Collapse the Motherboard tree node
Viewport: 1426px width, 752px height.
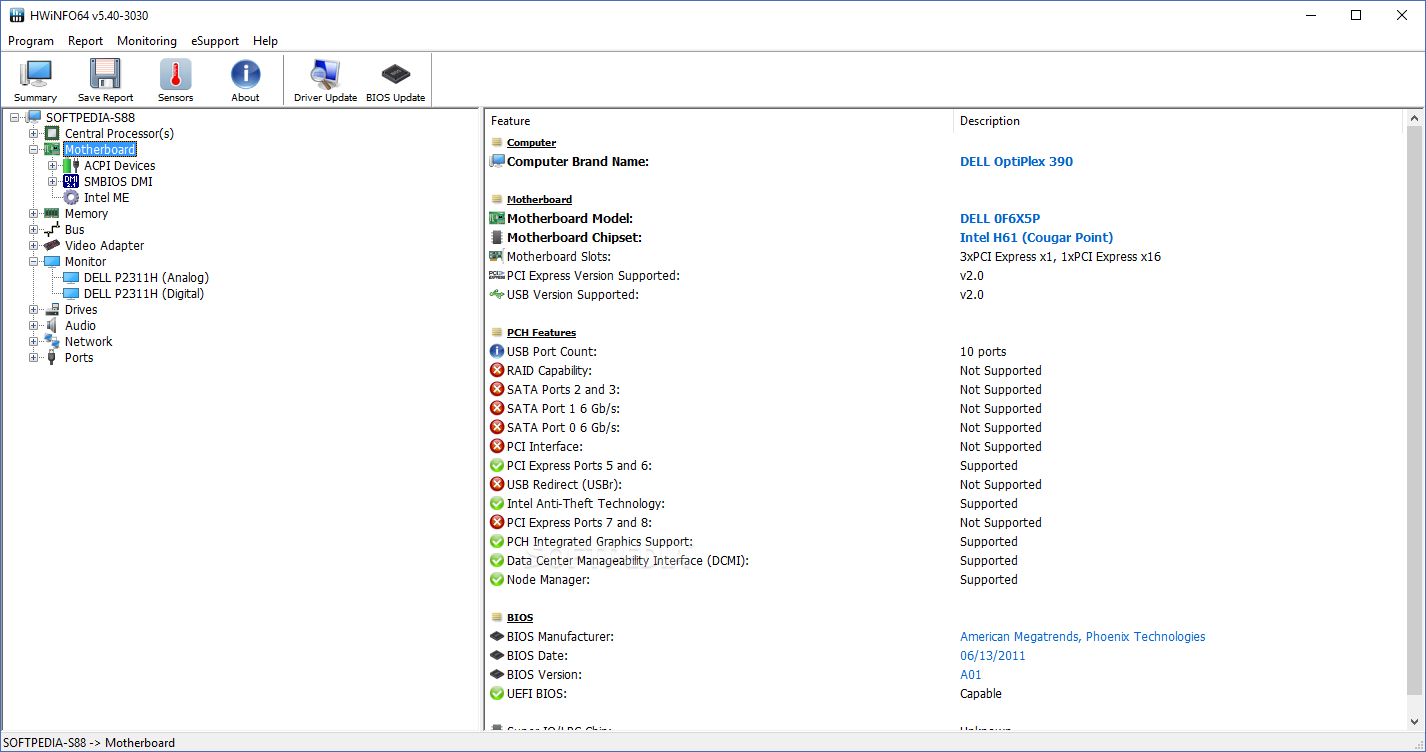(x=33, y=150)
